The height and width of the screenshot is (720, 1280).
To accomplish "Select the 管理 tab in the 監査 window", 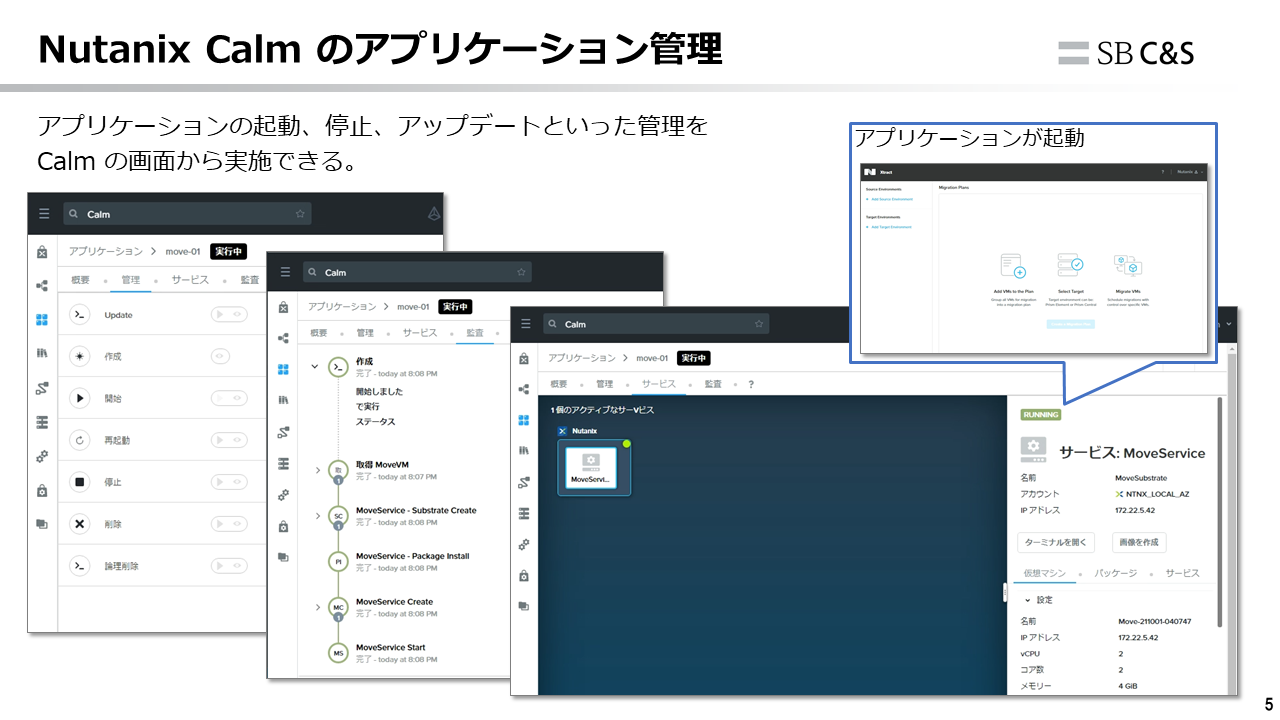I will point(365,332).
